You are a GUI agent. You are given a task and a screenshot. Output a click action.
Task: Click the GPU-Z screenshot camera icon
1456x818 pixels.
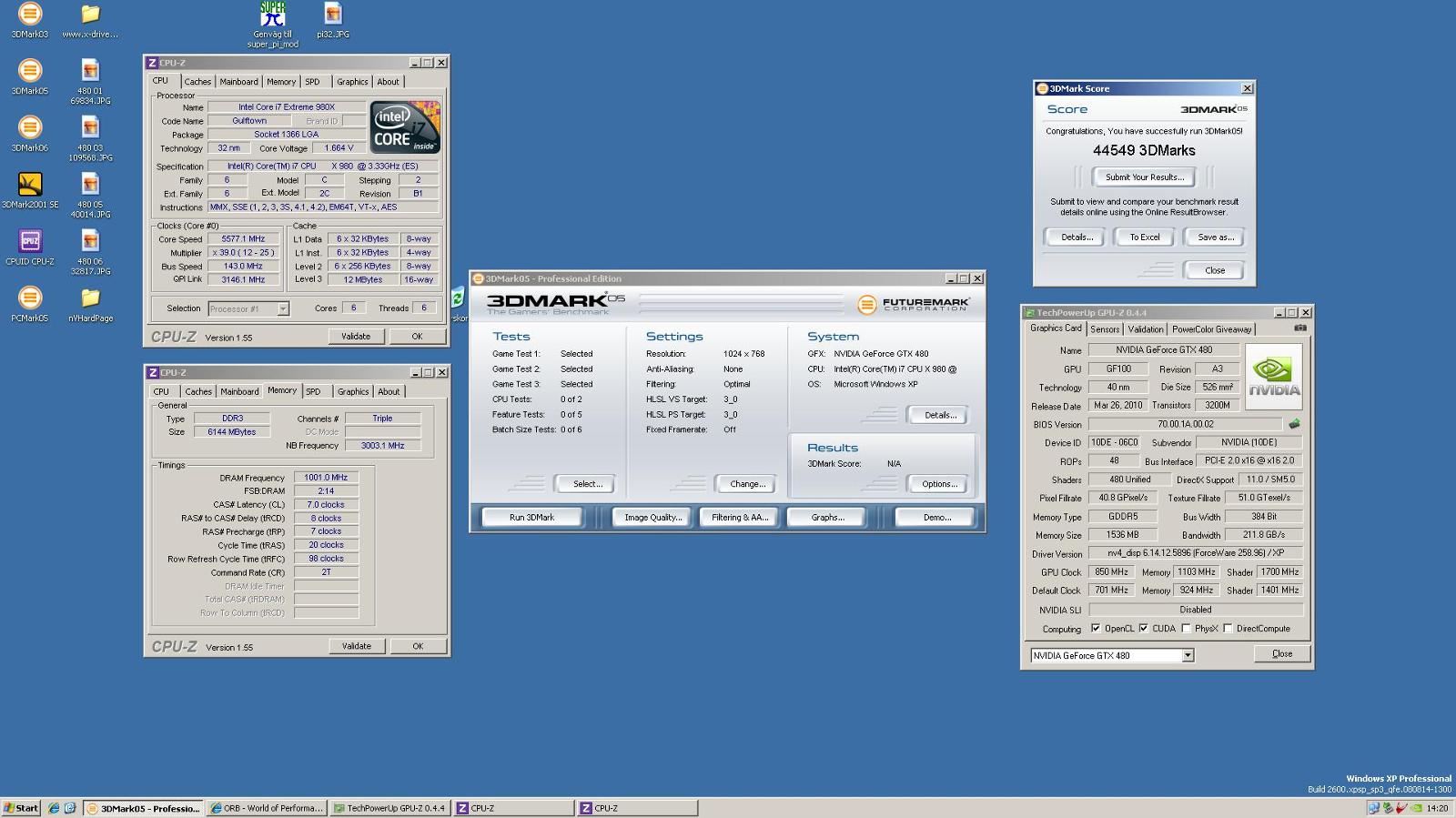(1300, 328)
